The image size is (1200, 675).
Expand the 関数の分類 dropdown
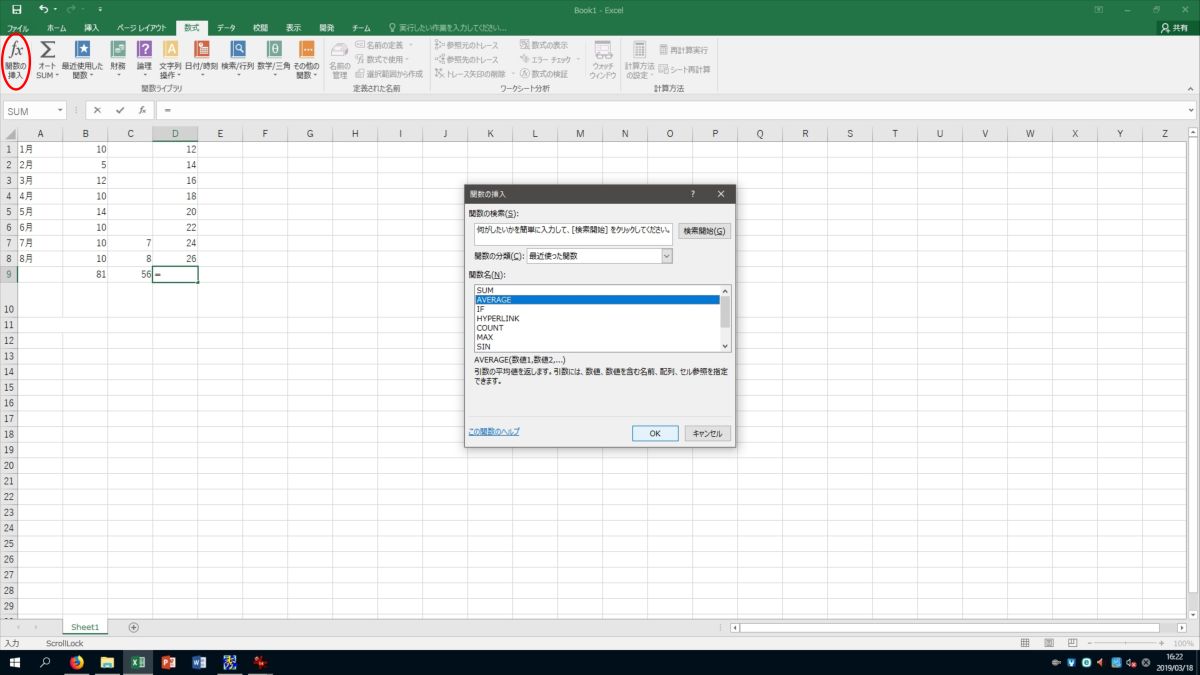tap(667, 256)
